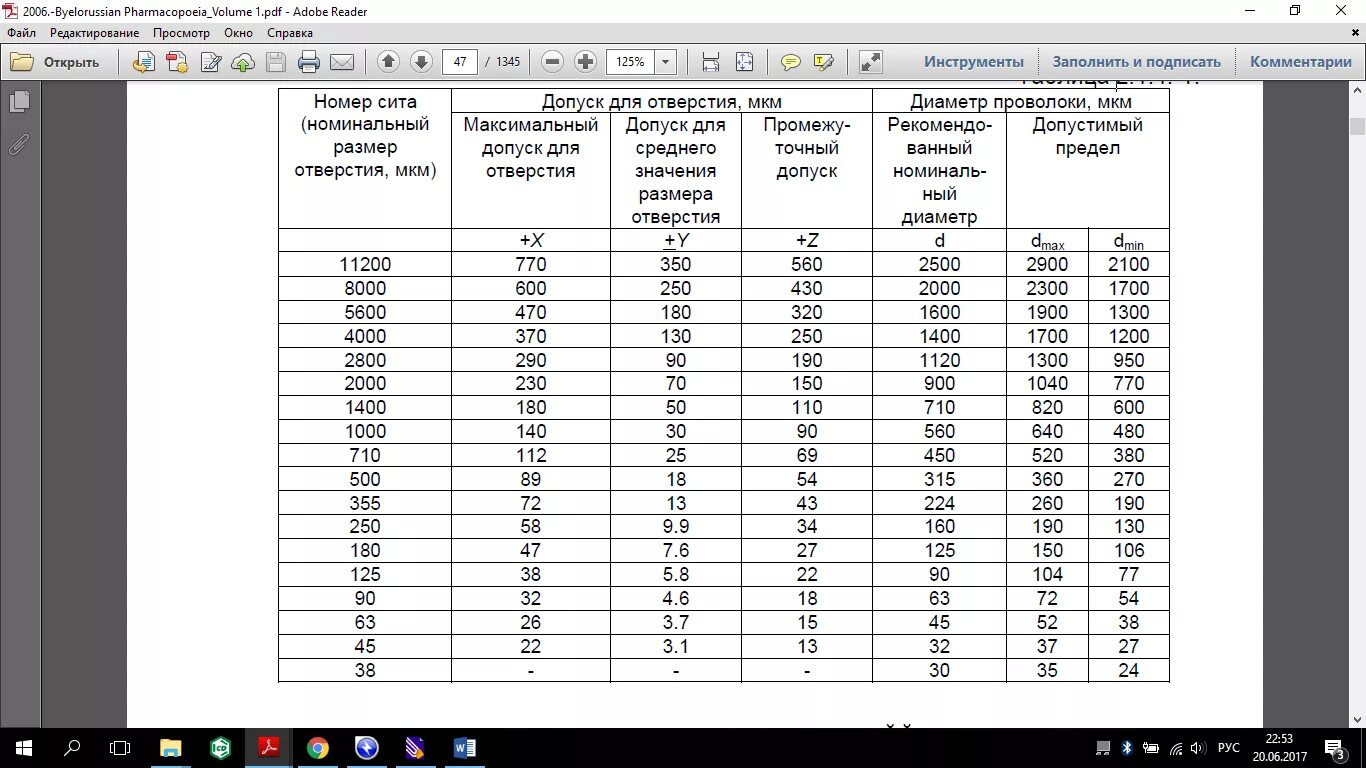Show attachments paperclip panel in sidebar
This screenshot has width=1366, height=768.
pos(19,145)
